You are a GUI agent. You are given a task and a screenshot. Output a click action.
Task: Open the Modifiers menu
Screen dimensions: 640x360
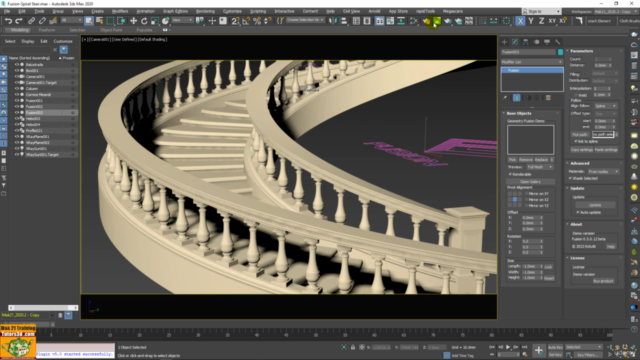pyautogui.click(x=120, y=11)
